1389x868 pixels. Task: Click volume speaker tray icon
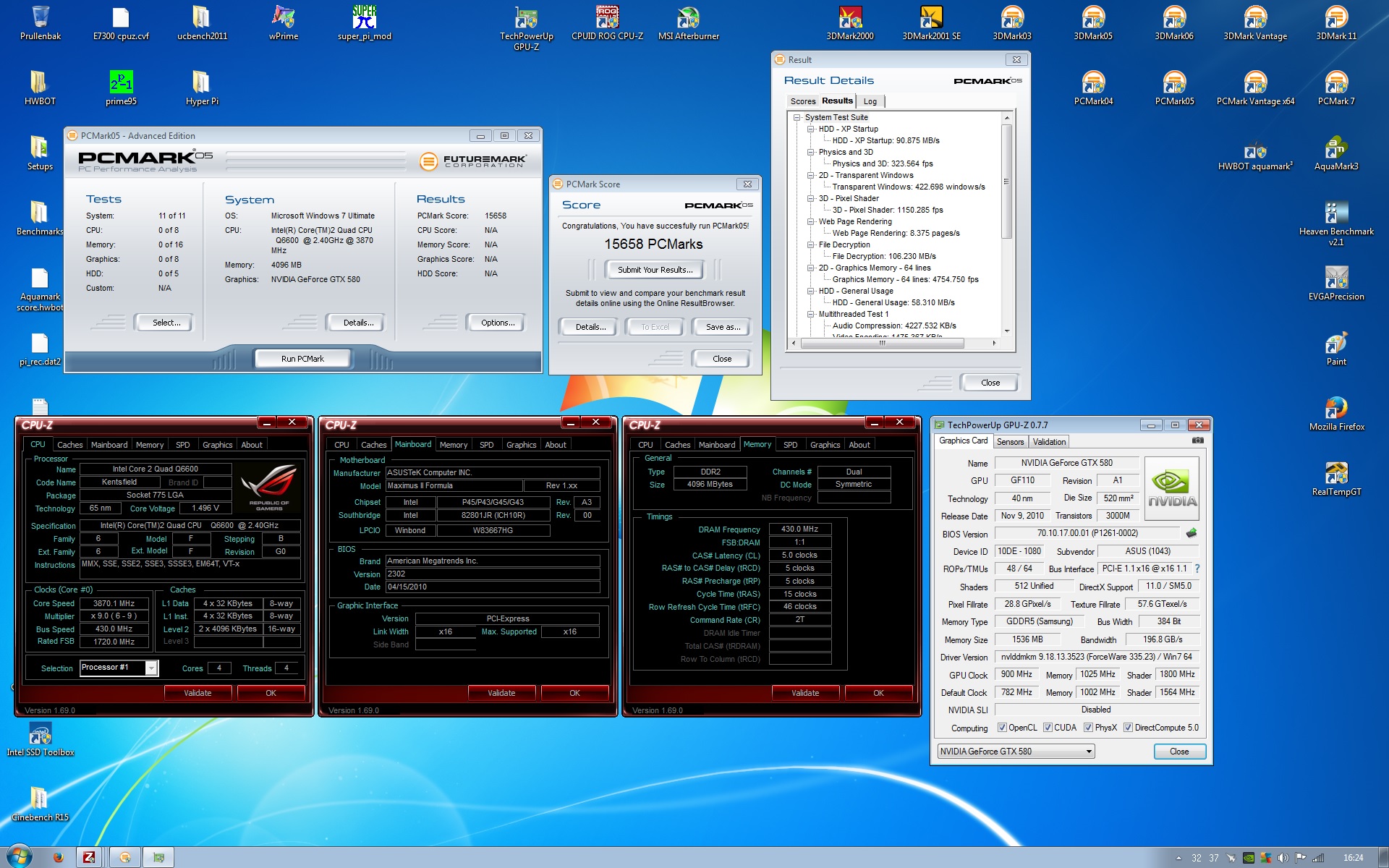click(1283, 858)
